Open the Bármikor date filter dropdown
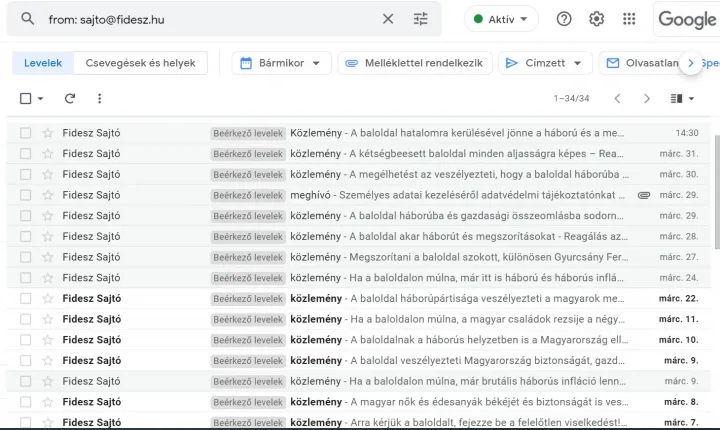This screenshot has width=720, height=430. click(281, 63)
